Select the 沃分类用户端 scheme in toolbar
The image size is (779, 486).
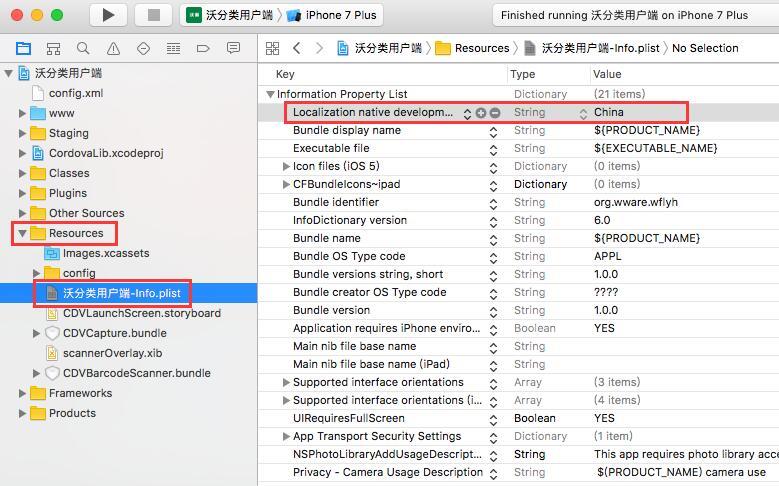[230, 15]
